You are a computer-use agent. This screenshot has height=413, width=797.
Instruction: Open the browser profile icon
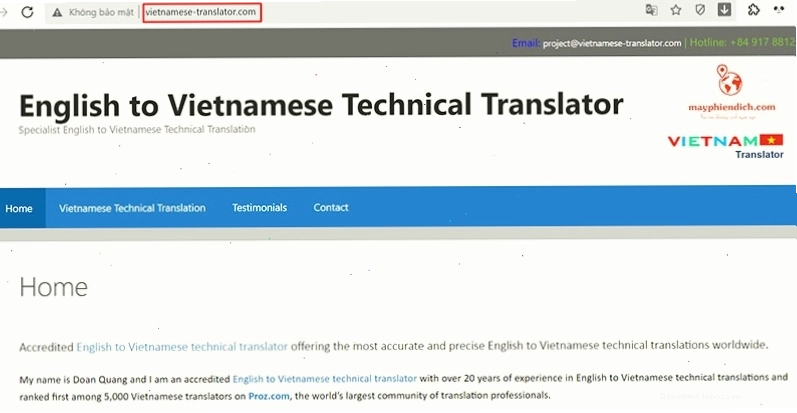pyautogui.click(x=779, y=10)
